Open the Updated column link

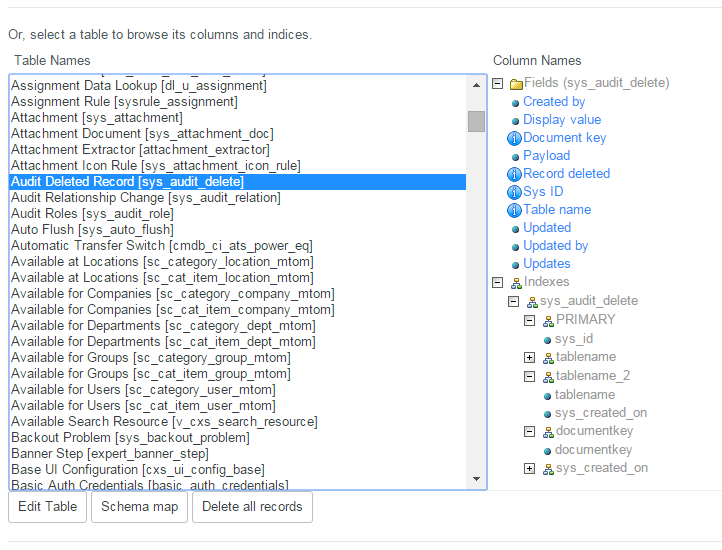pyautogui.click(x=547, y=228)
